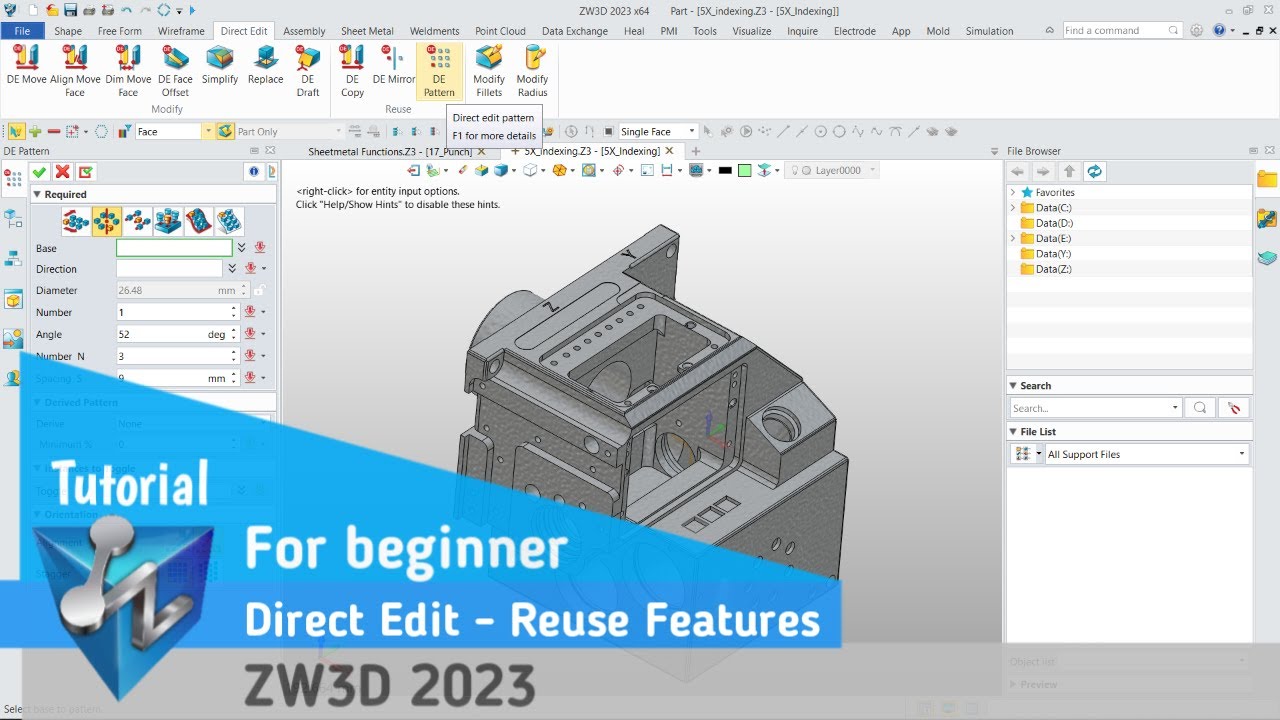
Task: Choose DE Face Offset tool
Action: [x=175, y=71]
